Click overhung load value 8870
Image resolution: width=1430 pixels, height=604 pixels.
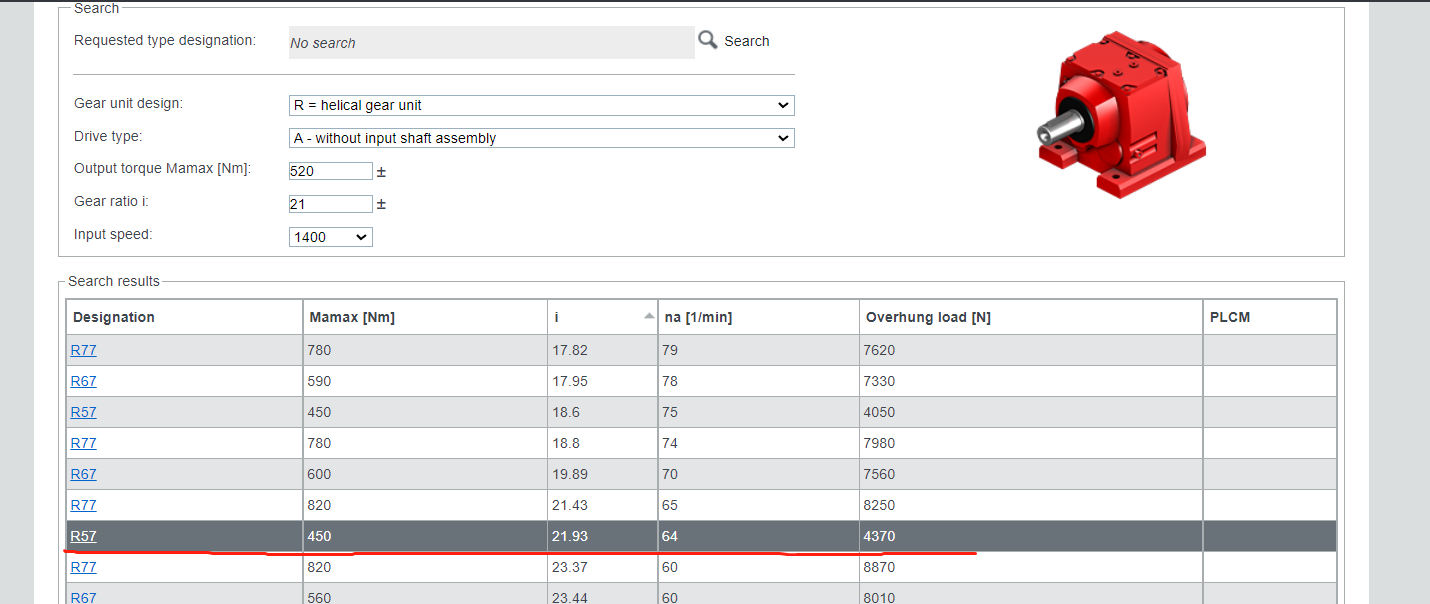point(880,567)
